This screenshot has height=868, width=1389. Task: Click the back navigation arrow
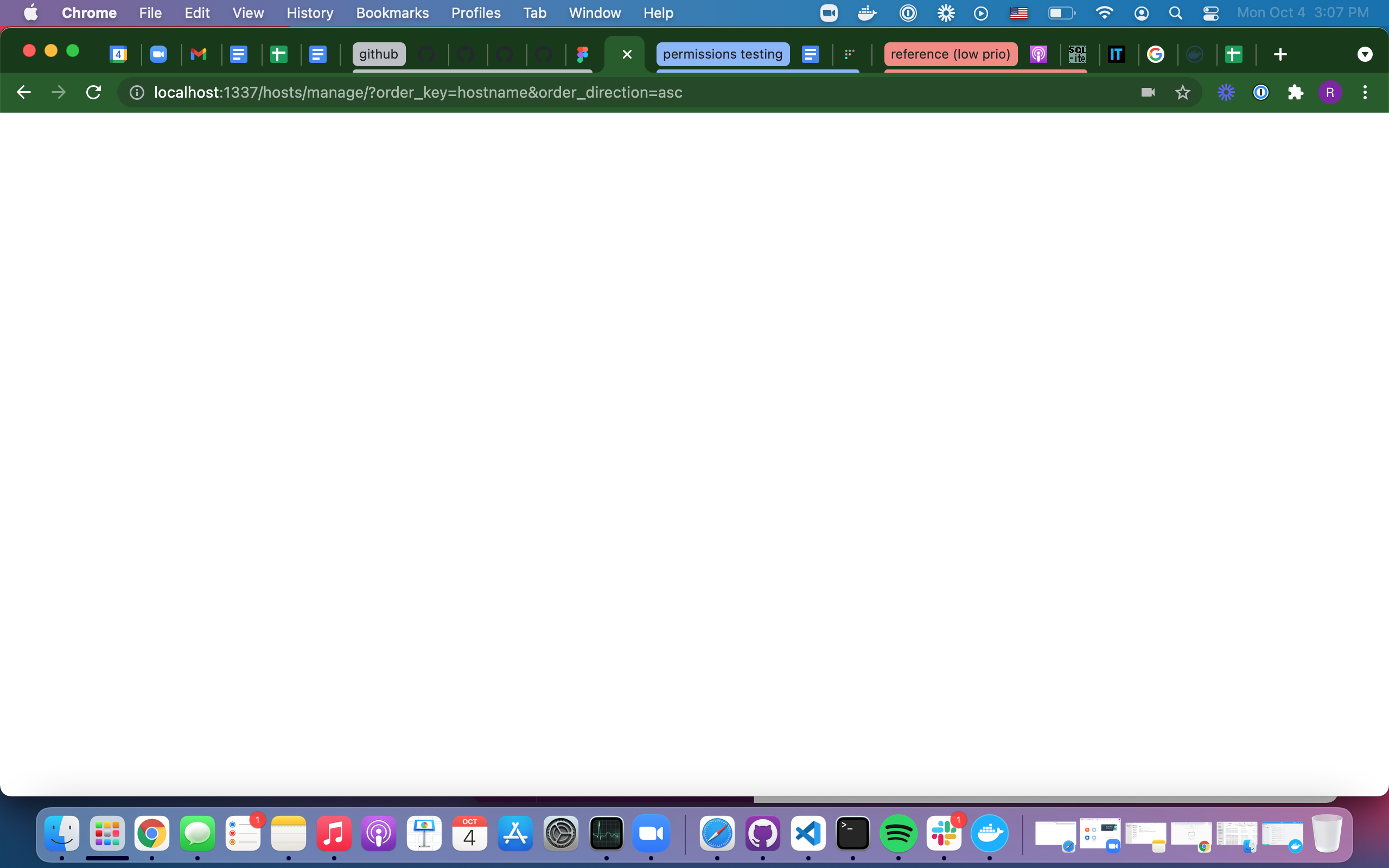tap(23, 92)
